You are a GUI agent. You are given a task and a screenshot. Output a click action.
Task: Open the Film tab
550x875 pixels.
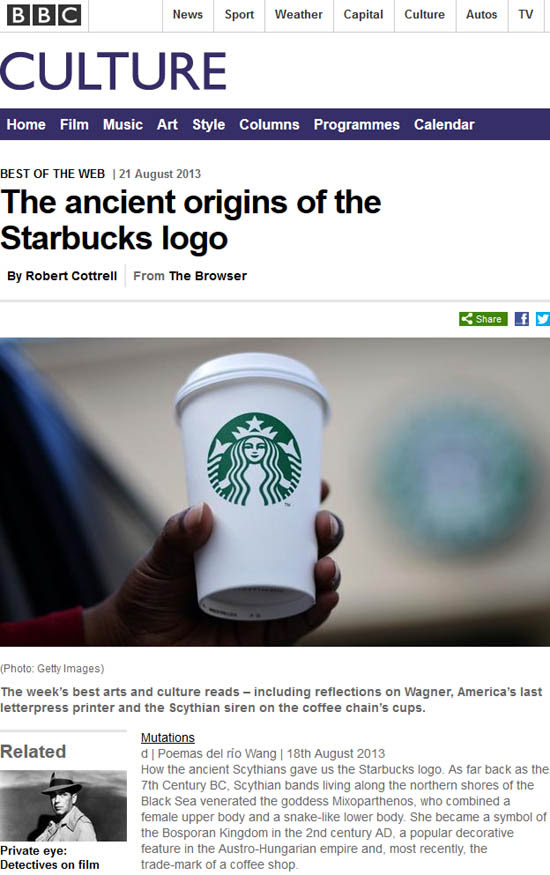click(74, 124)
